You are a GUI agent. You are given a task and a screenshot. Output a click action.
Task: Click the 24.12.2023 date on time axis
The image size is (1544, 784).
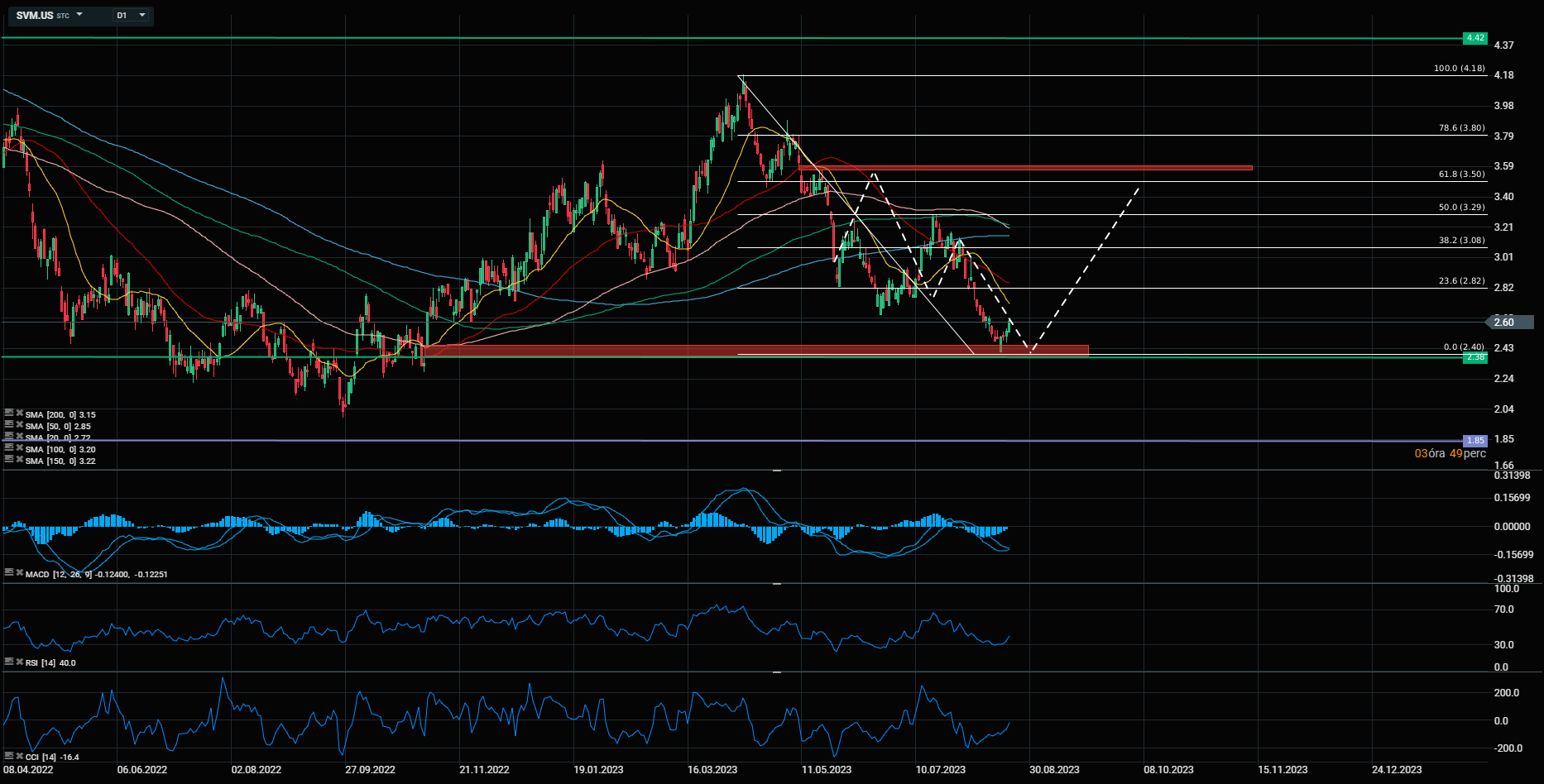[x=1397, y=770]
